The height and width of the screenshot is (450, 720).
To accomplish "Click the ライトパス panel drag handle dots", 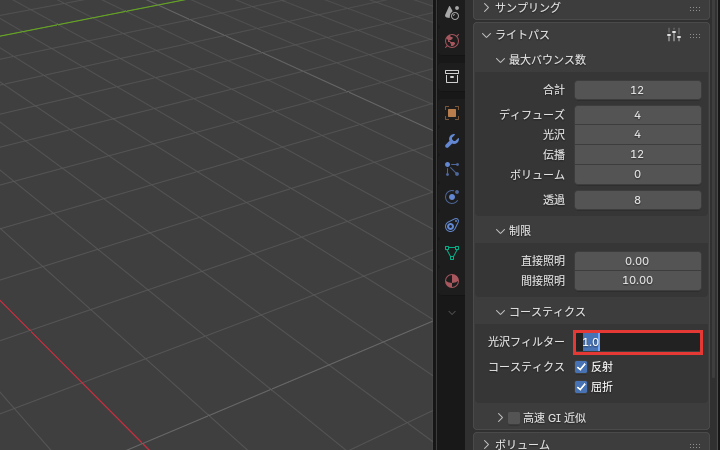I will [695, 35].
